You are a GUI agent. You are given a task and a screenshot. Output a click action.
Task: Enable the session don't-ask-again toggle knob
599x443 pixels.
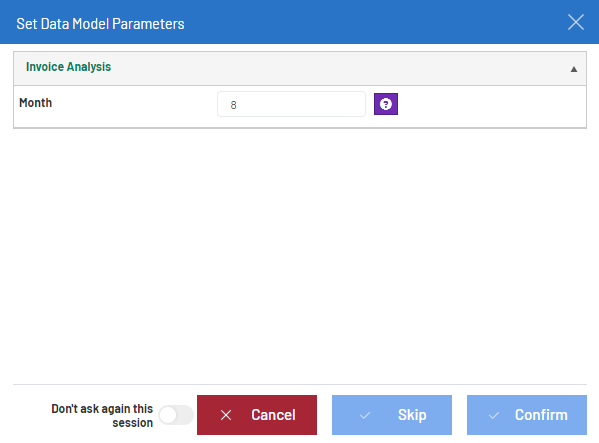pyautogui.click(x=168, y=415)
